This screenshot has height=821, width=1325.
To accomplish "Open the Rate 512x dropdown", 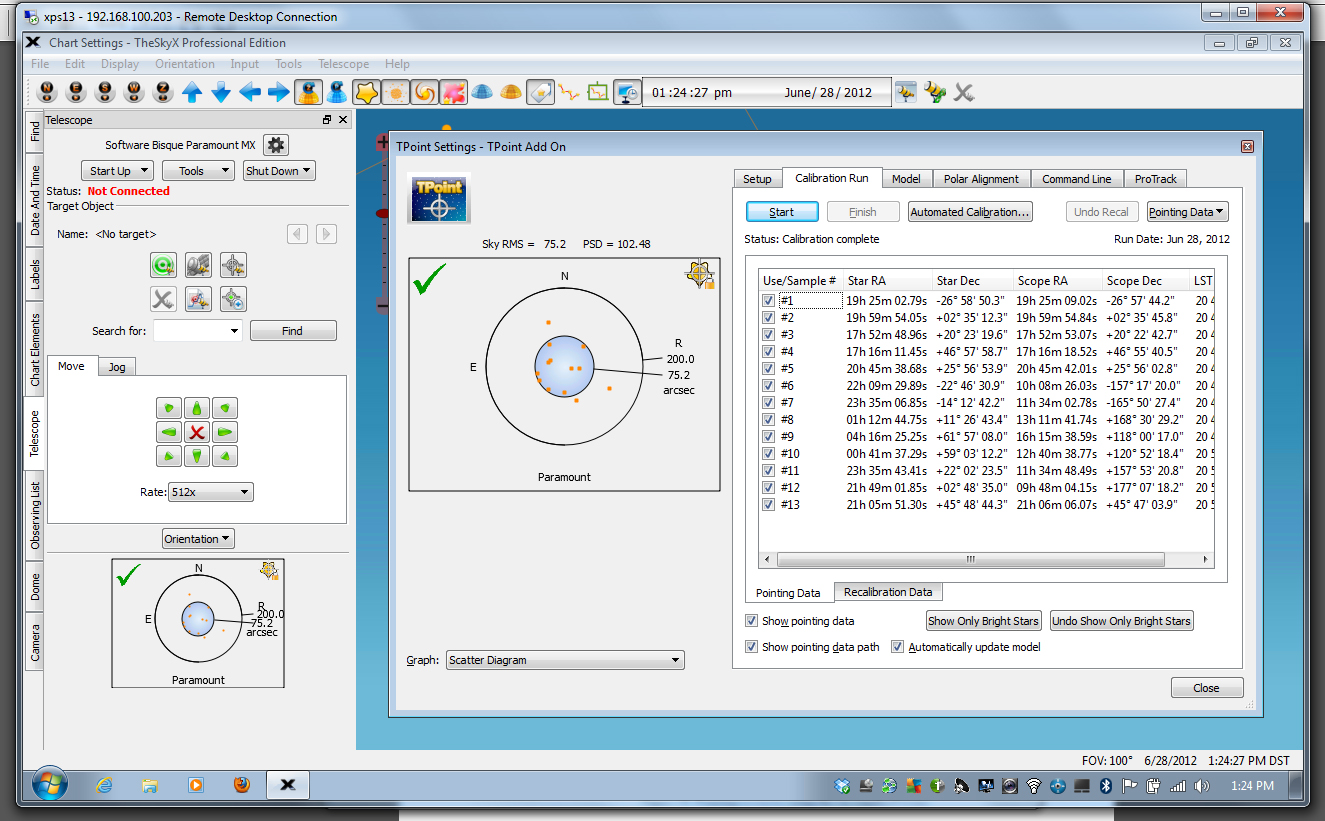I will click(211, 492).
